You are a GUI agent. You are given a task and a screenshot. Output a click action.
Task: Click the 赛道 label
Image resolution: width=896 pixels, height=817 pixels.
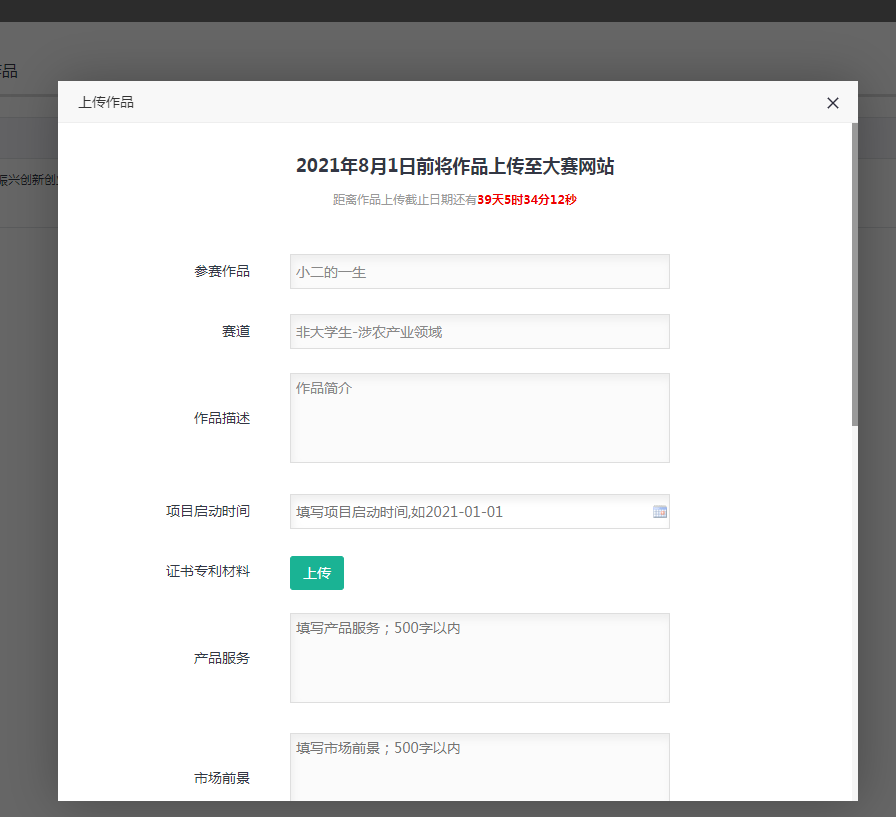point(236,331)
